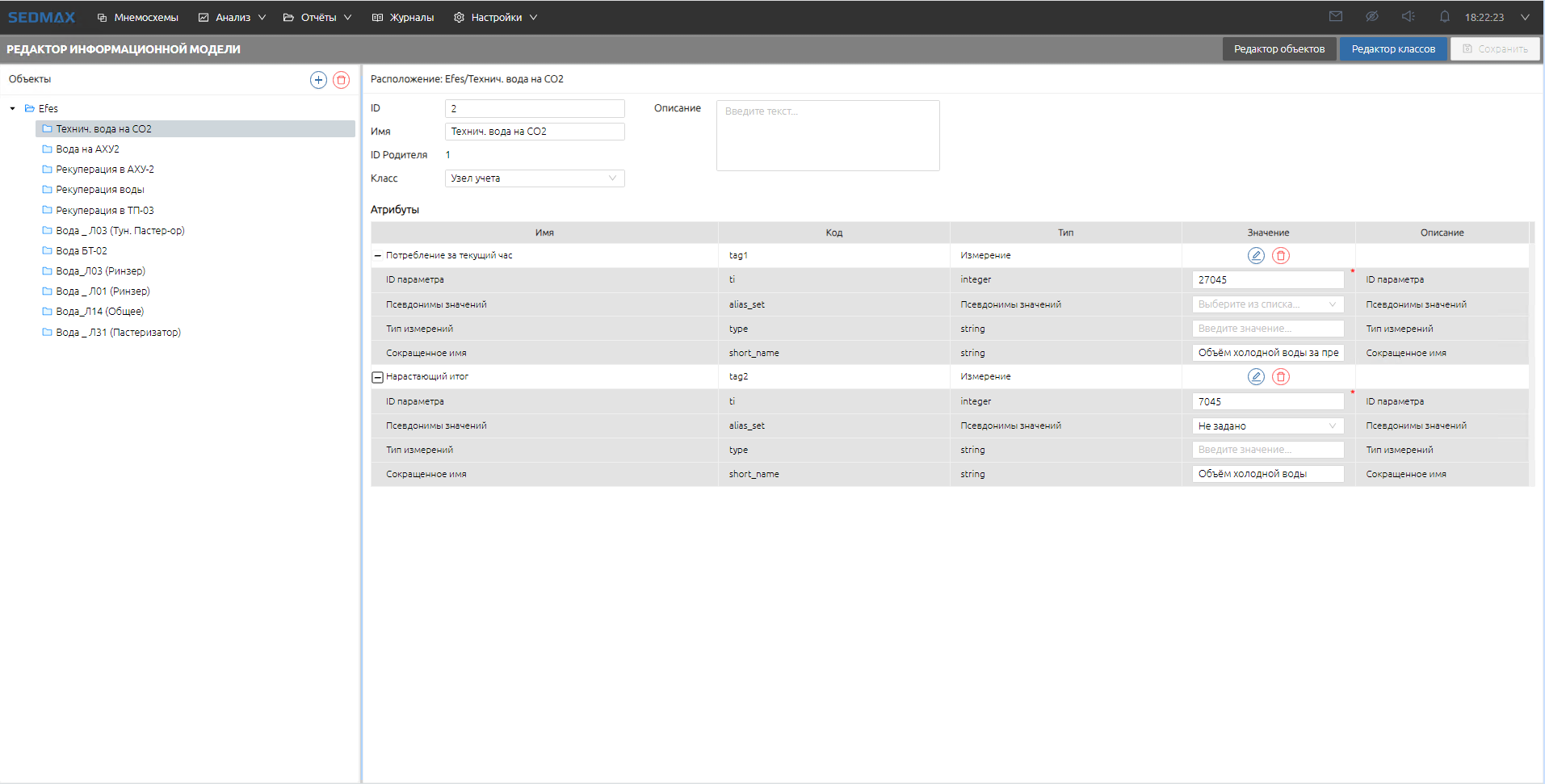Open the mail messages icon

[x=1336, y=17]
